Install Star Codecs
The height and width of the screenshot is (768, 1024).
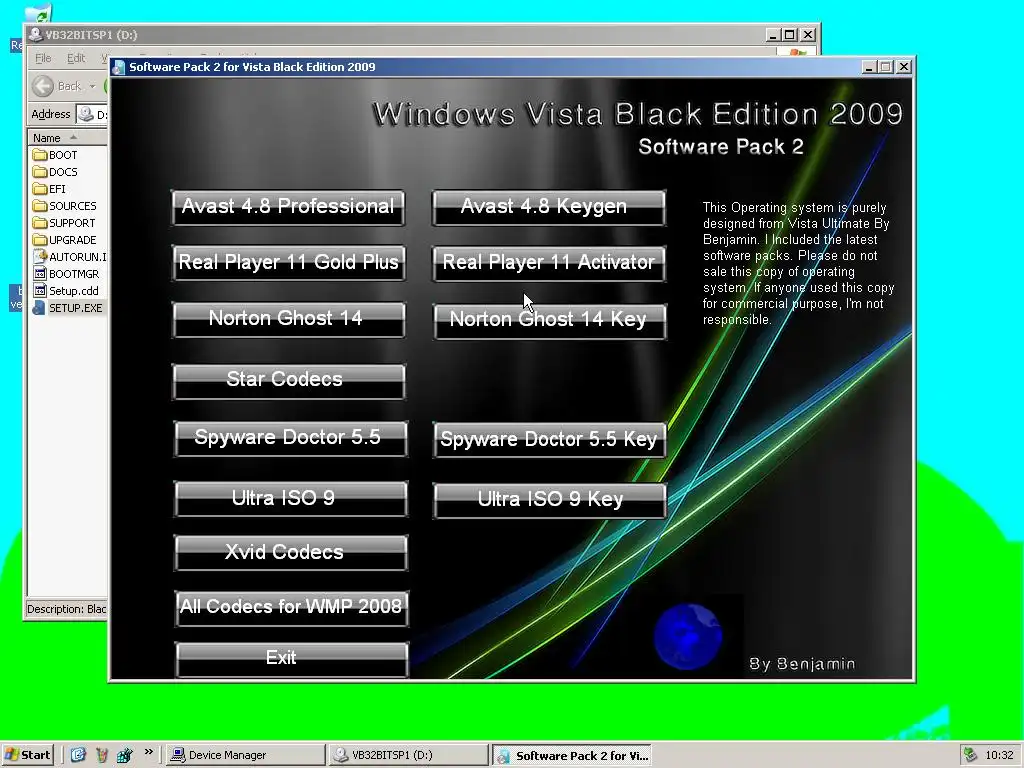click(289, 381)
